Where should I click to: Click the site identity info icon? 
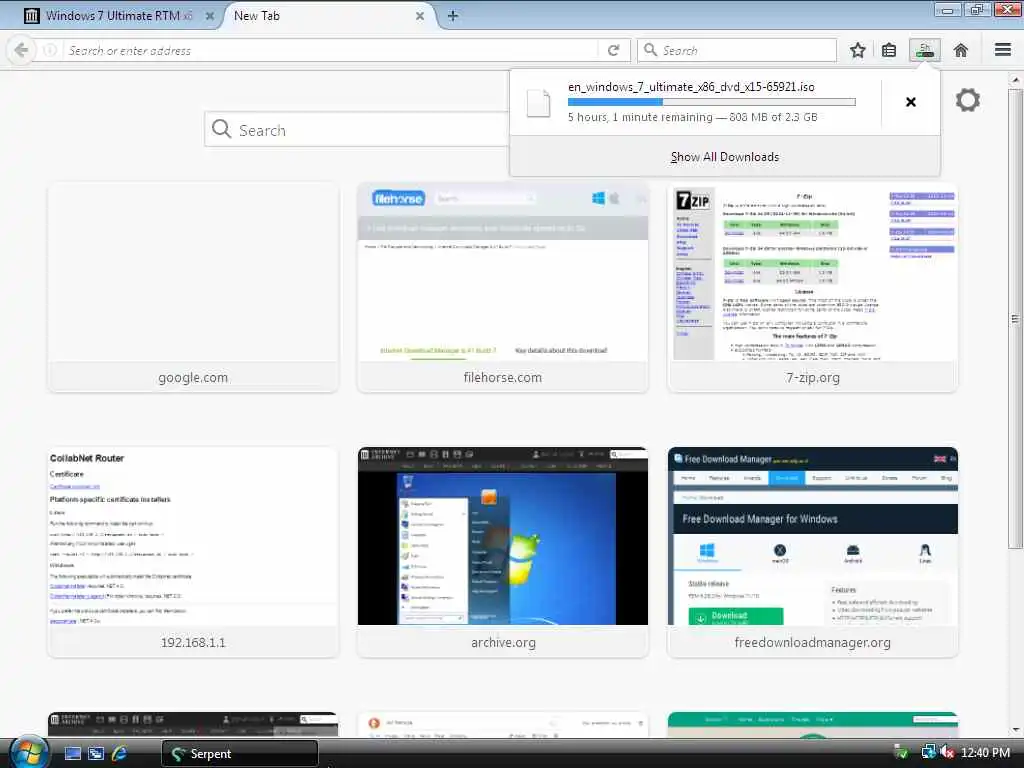(x=50, y=50)
